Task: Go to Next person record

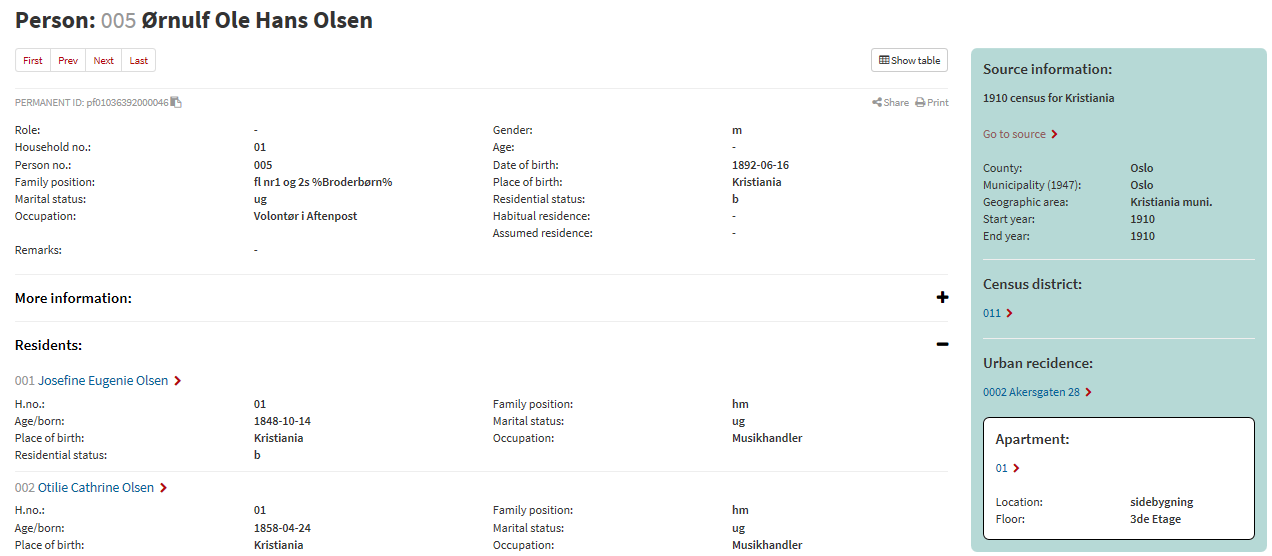Action: pyautogui.click(x=104, y=61)
